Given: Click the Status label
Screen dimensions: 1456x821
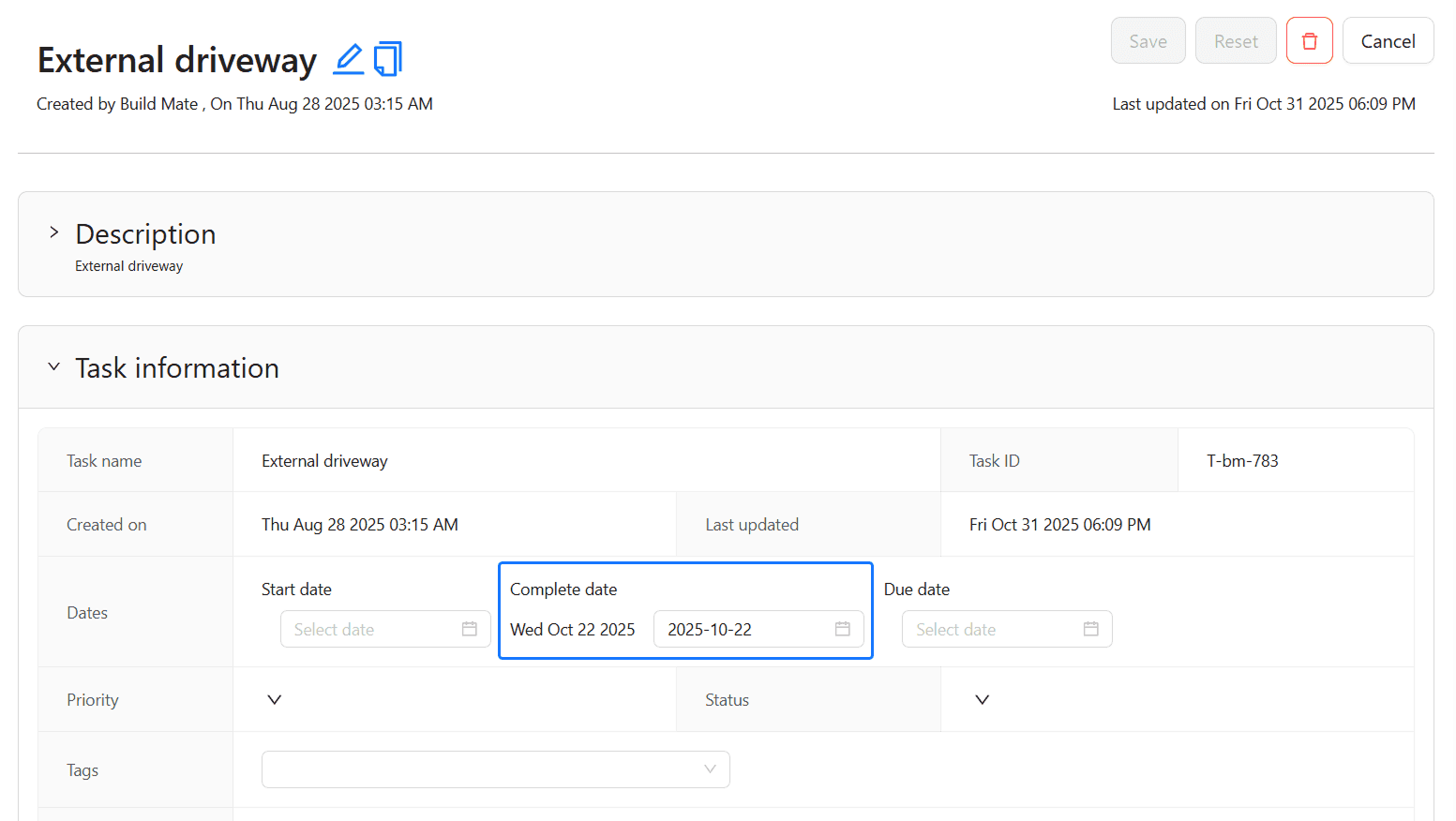Looking at the screenshot, I should pyautogui.click(x=728, y=700).
